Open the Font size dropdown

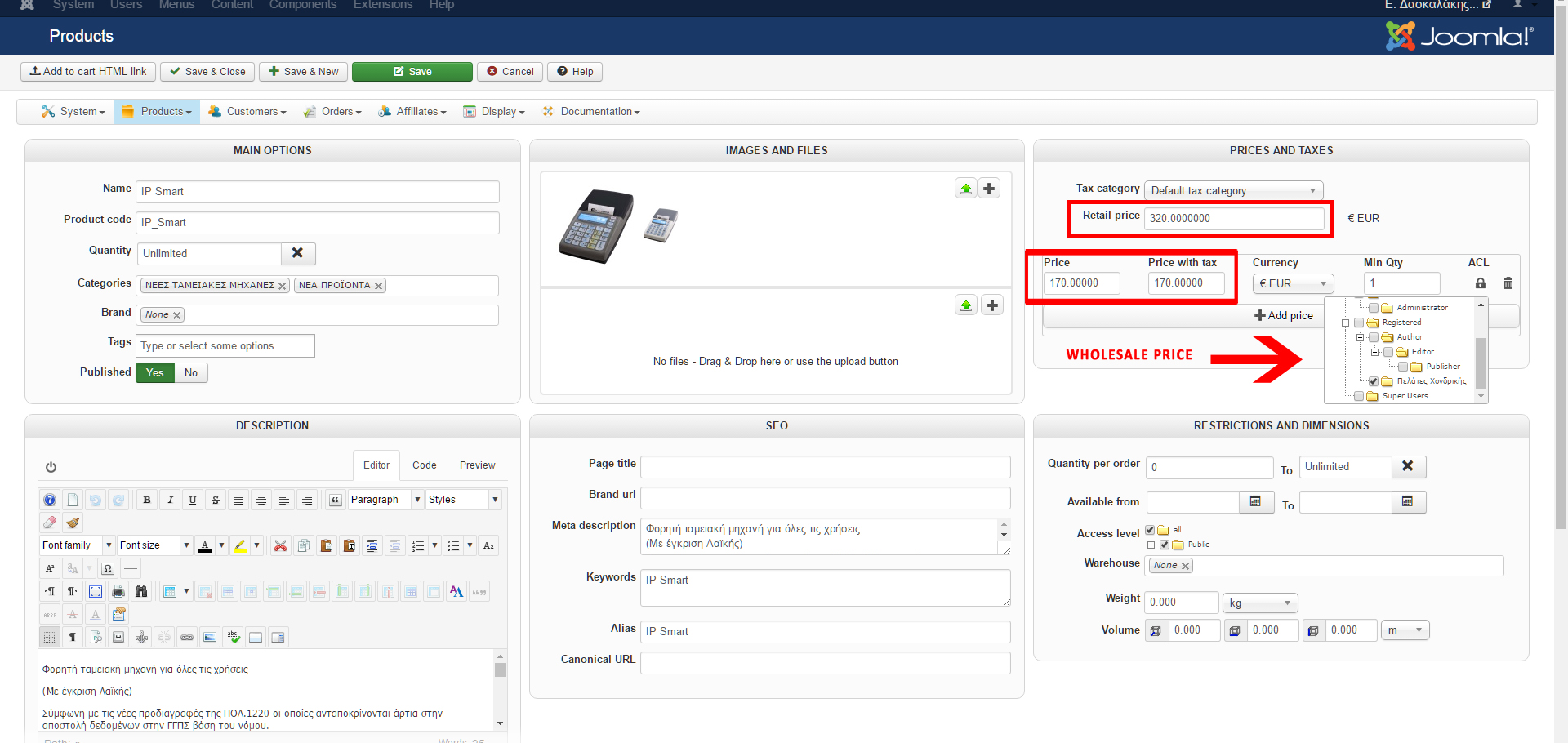click(x=154, y=545)
